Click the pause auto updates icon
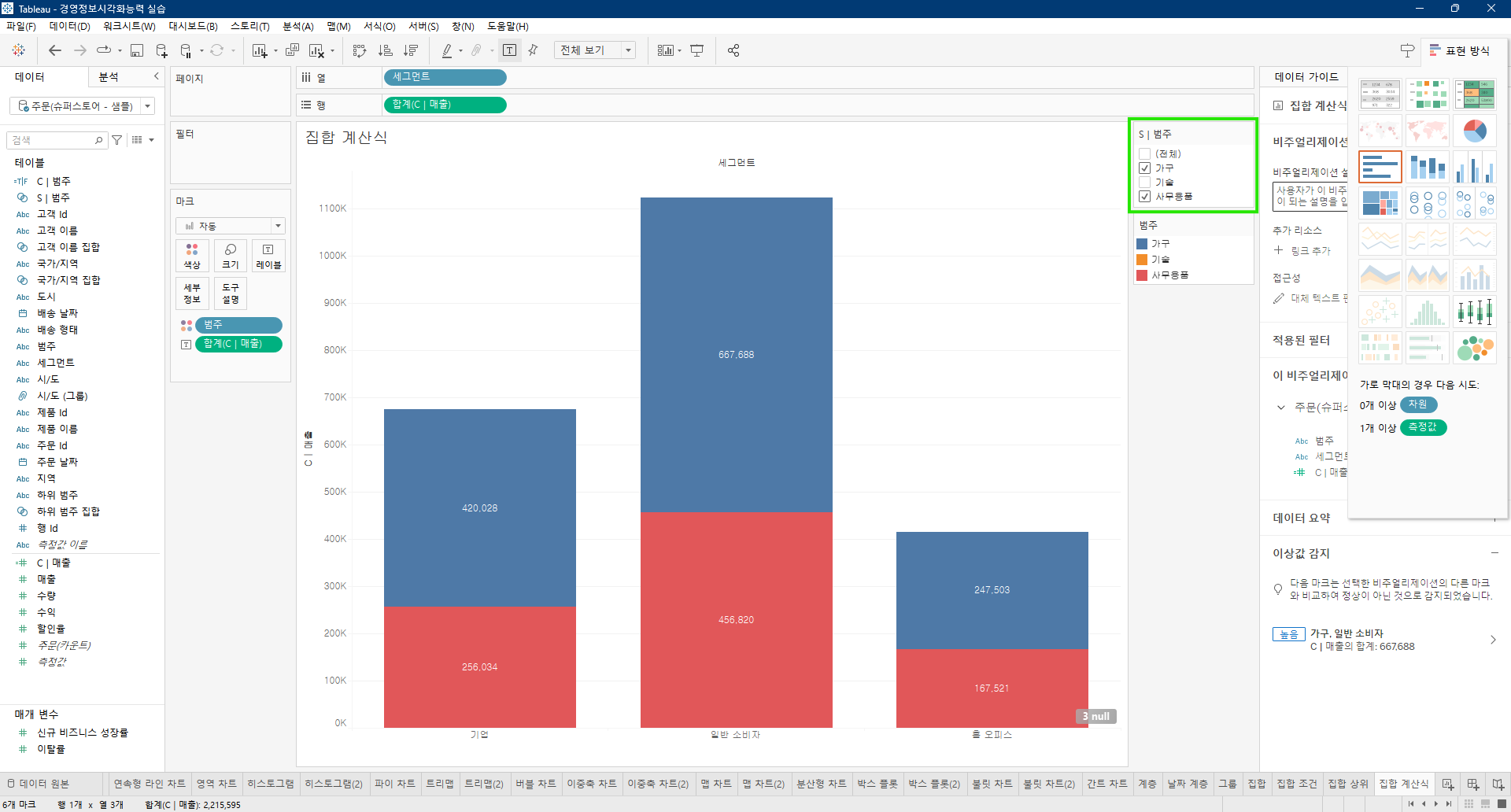 click(186, 50)
